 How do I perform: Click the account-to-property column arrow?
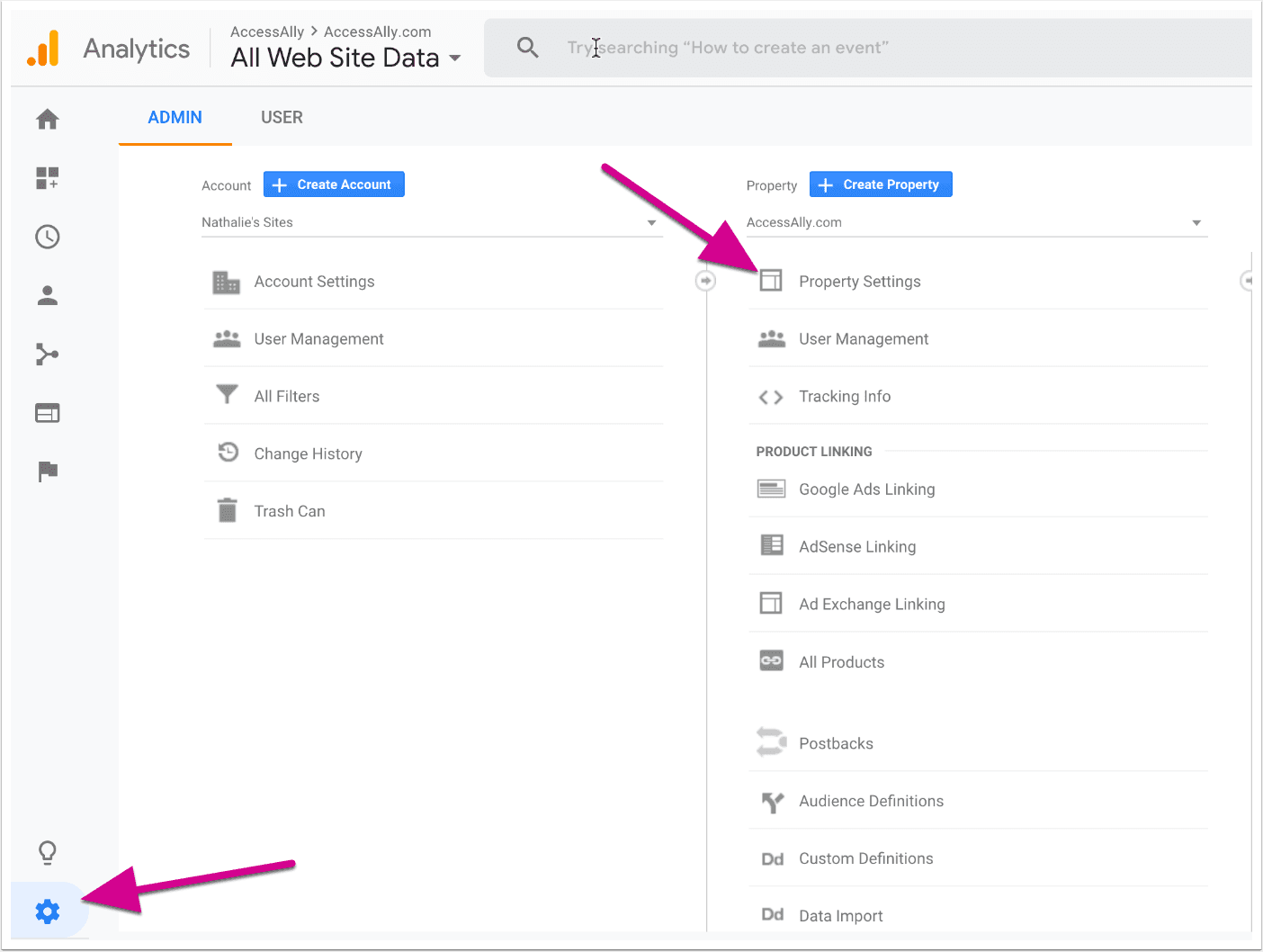[x=706, y=282]
